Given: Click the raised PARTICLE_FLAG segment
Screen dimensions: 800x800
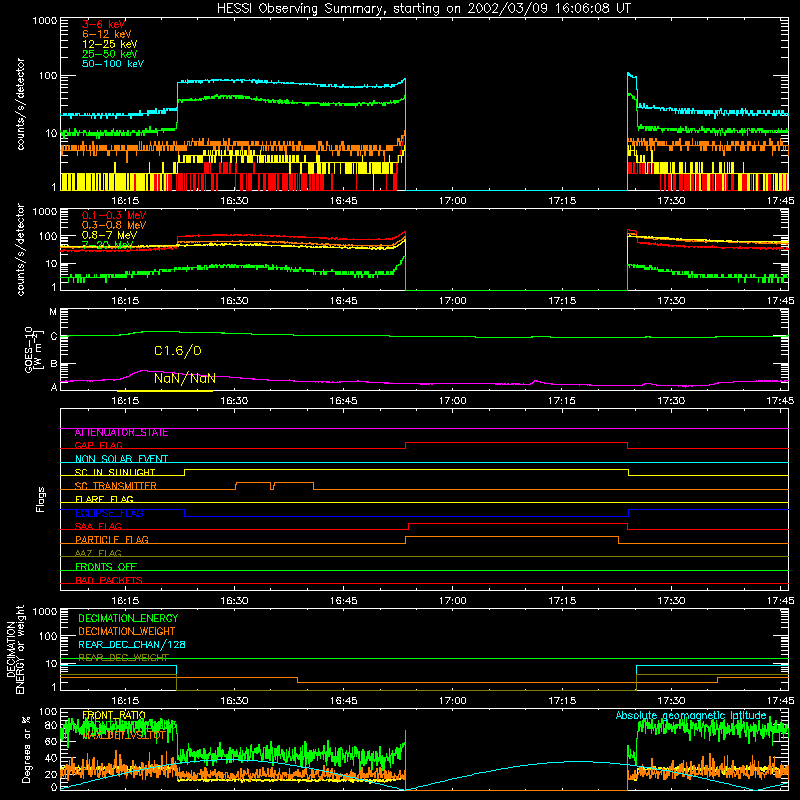Looking at the screenshot, I should point(512,537).
